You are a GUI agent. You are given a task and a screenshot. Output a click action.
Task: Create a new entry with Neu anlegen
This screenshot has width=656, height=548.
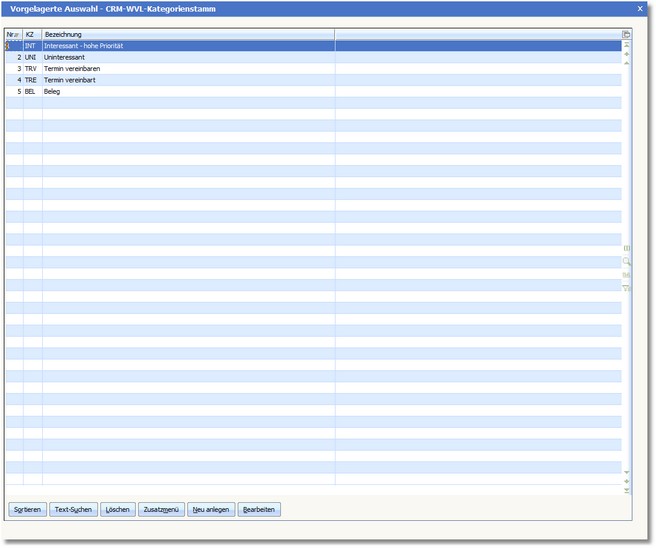pos(211,510)
